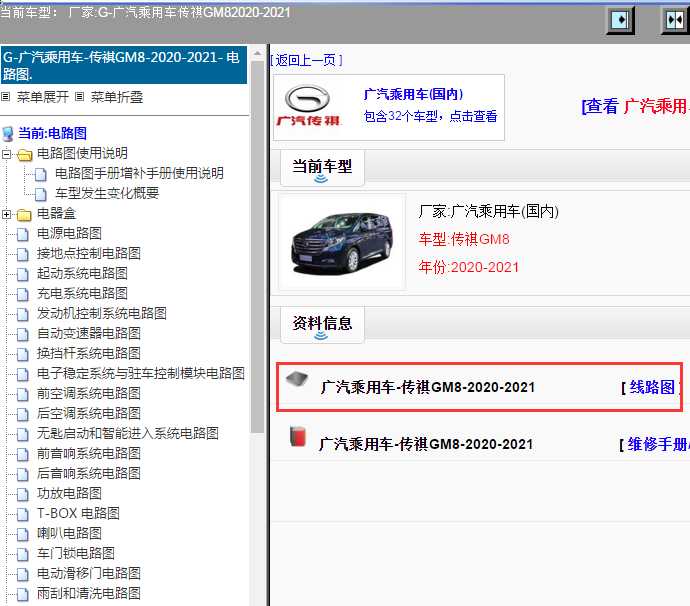This screenshot has height=606, width=690.
Task: Open 电子稳定系统与驻车控制模块电路图 tree item
Action: tap(141, 374)
